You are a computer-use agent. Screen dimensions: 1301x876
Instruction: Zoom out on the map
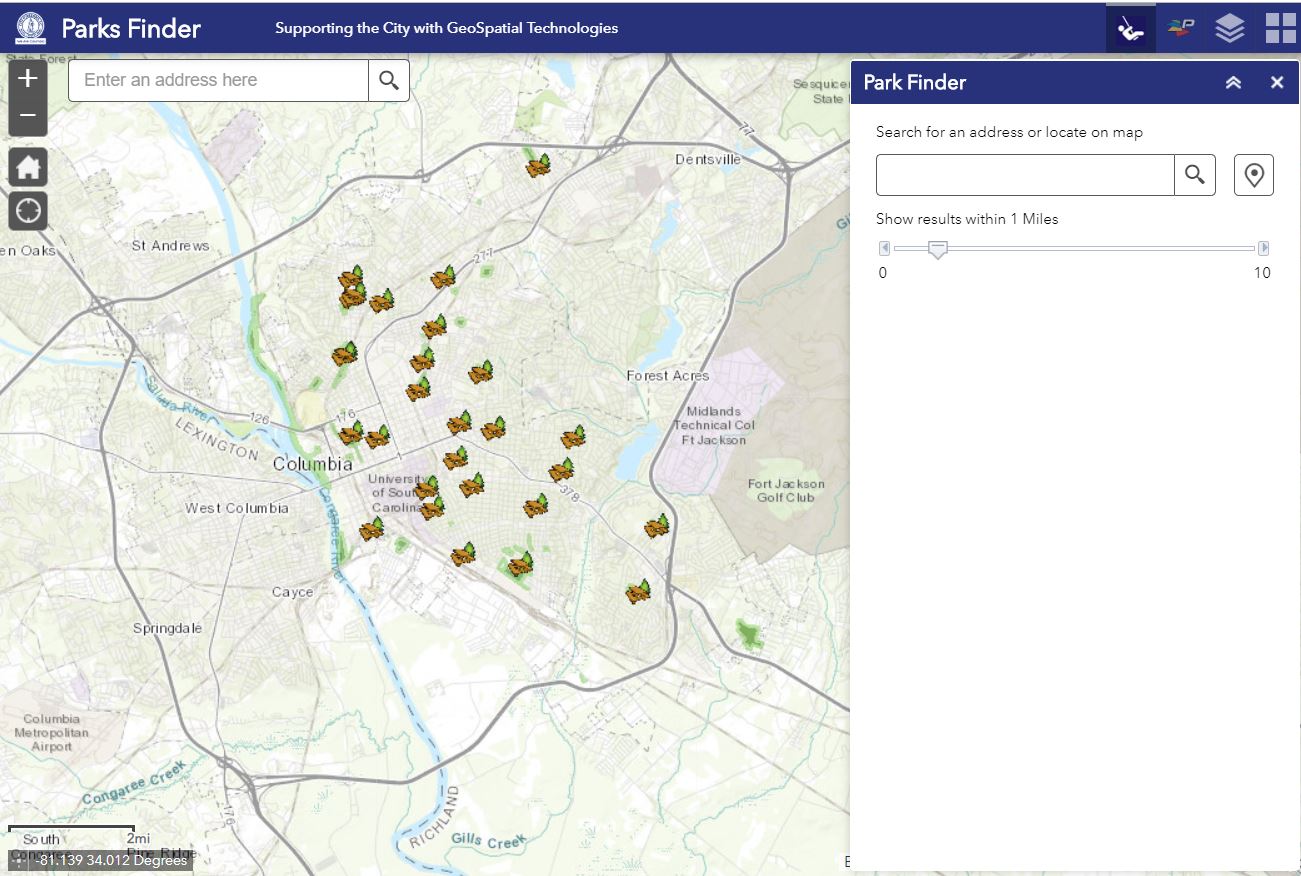28,116
